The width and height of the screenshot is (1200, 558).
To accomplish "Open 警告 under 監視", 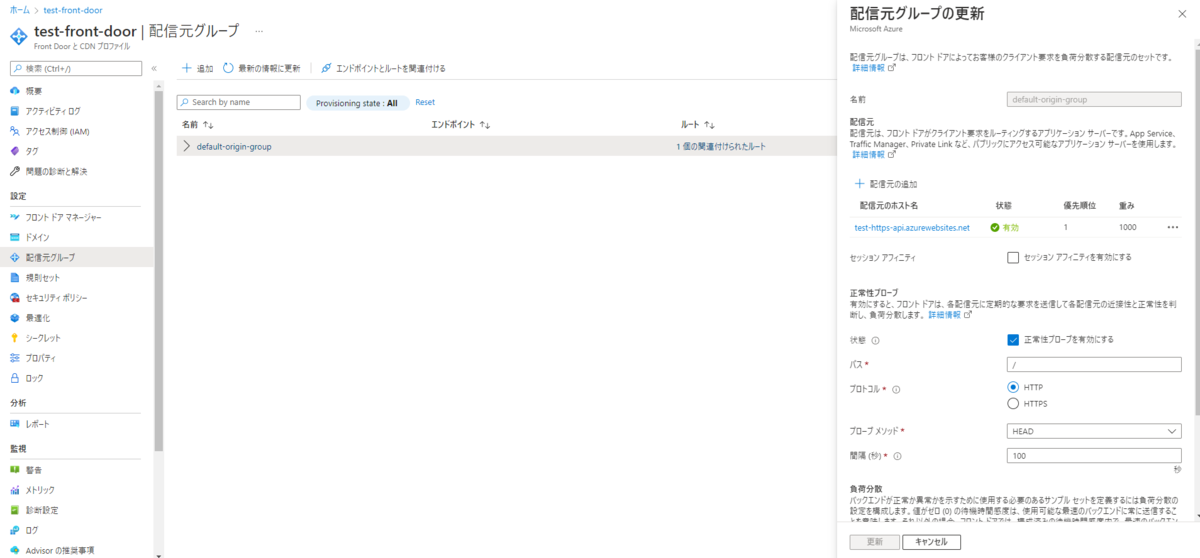I will [34, 470].
